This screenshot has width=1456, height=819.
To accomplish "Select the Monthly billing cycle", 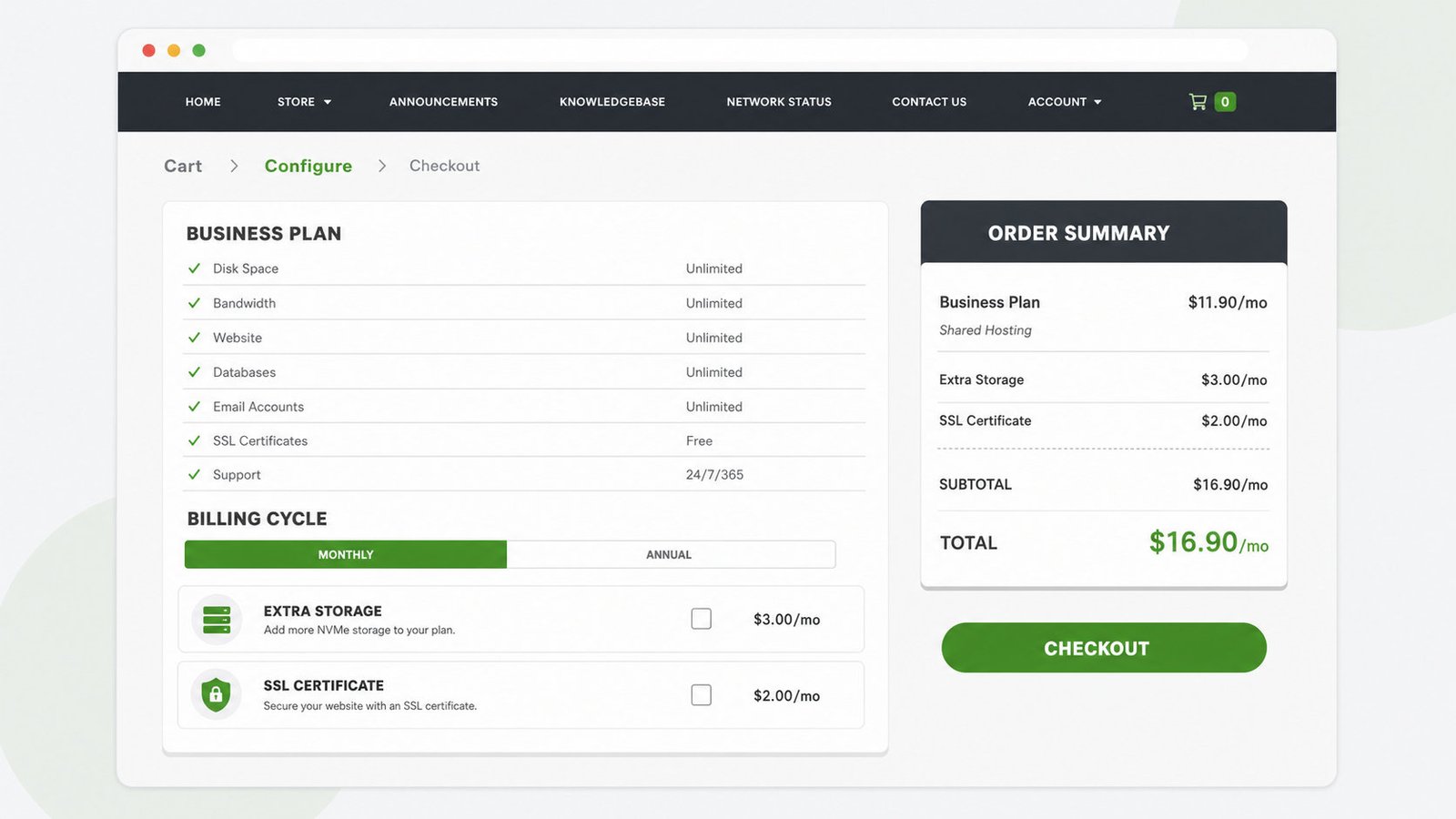I will click(x=346, y=554).
